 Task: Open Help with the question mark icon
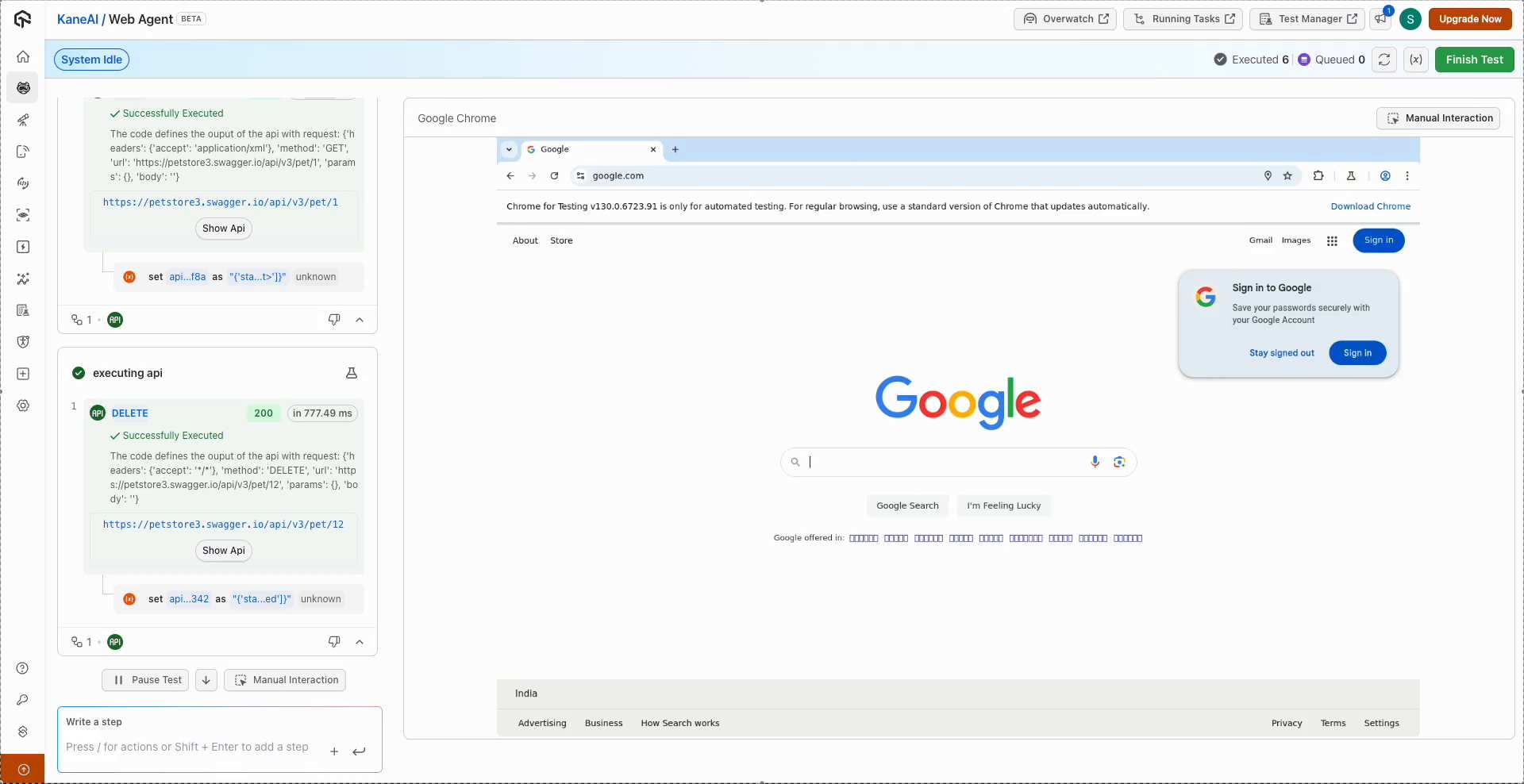(x=23, y=669)
